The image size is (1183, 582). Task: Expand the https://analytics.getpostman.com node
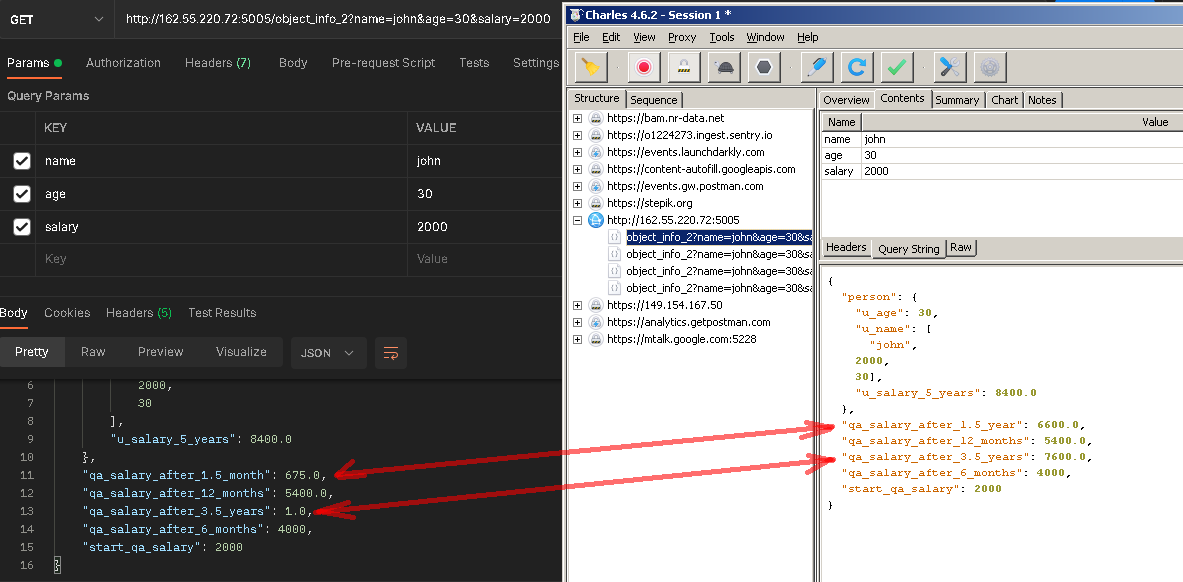(578, 322)
